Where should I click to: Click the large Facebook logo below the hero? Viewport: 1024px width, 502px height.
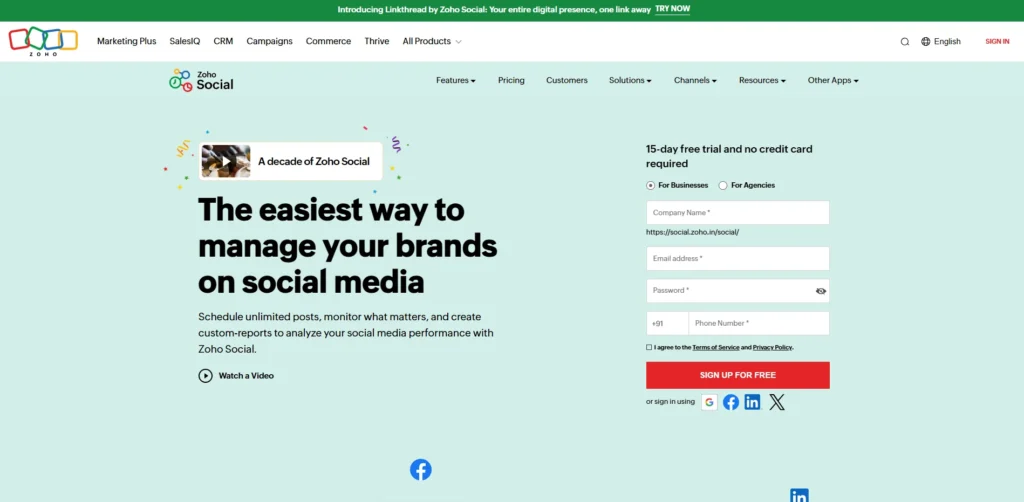click(421, 469)
